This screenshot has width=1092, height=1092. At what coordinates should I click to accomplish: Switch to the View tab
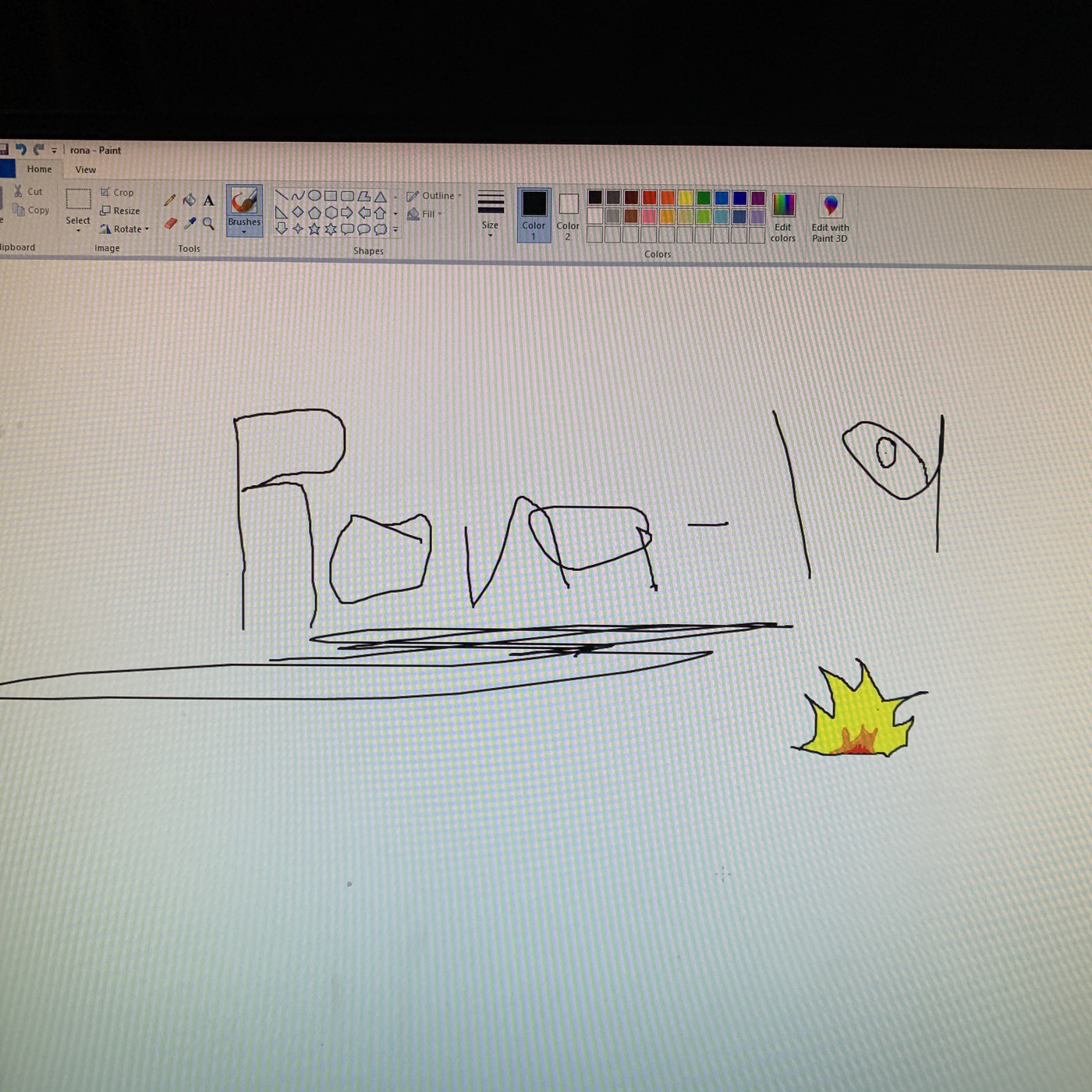tap(86, 169)
